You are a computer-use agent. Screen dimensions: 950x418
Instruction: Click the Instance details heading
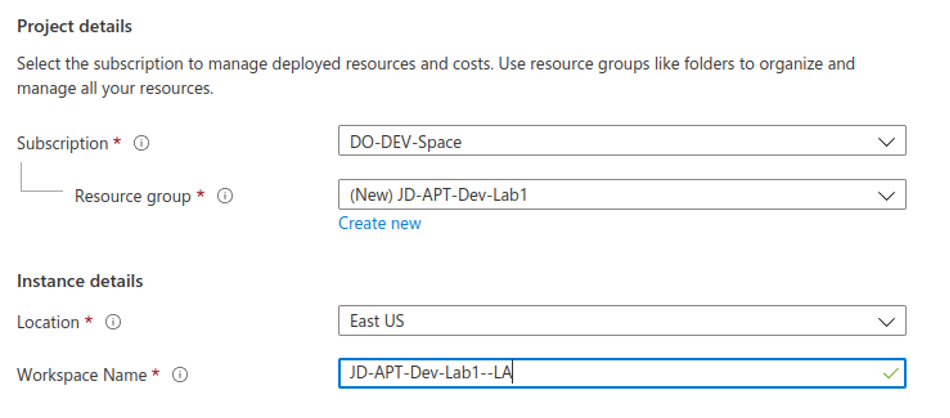point(80,281)
